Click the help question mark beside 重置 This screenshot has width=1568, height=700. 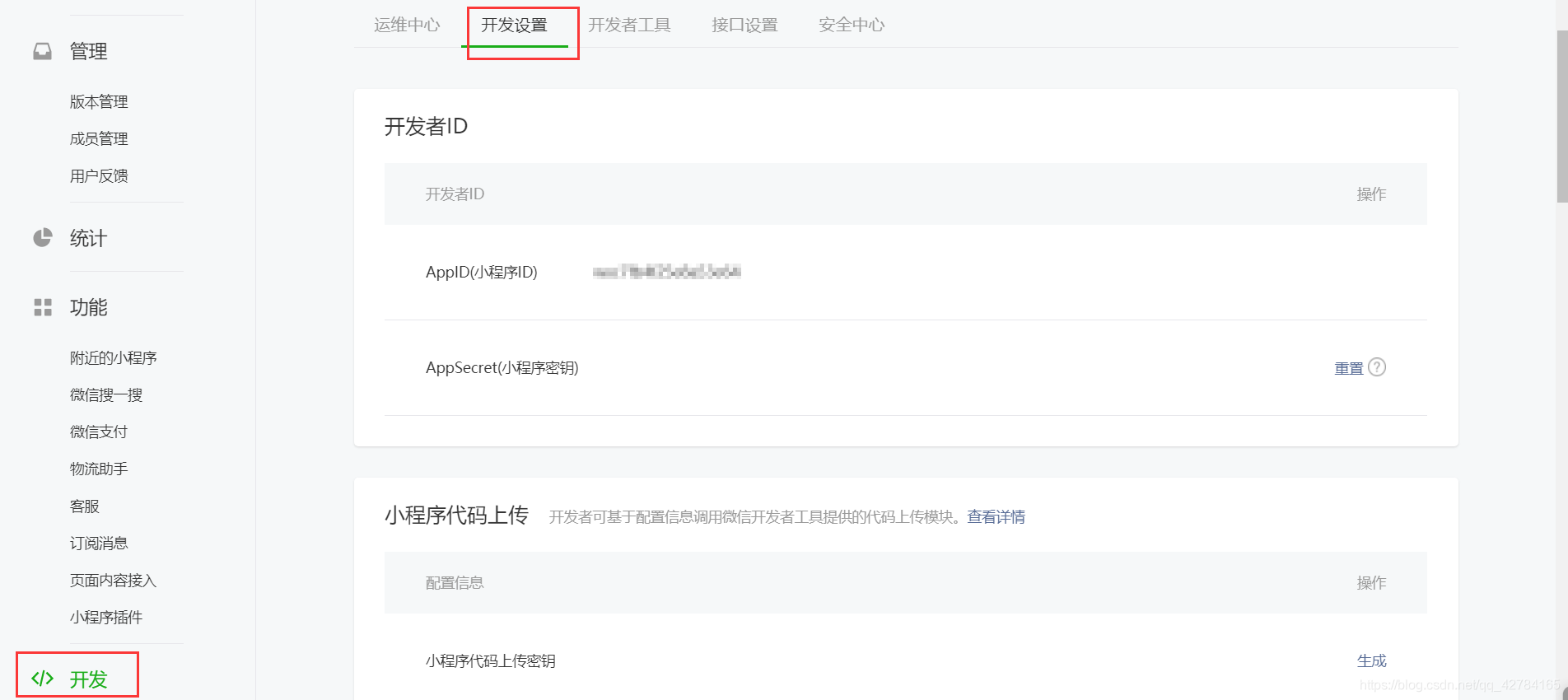[1377, 367]
